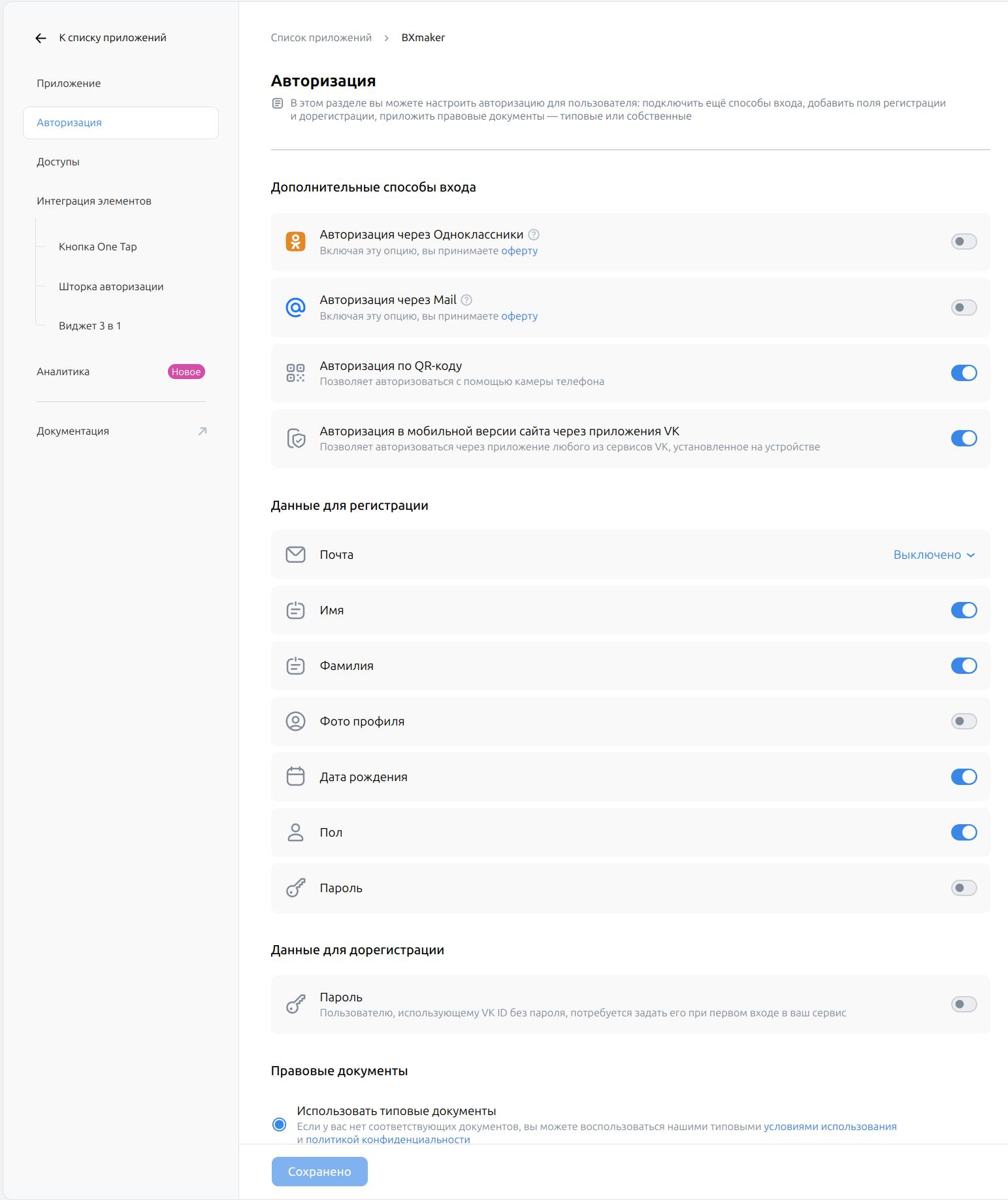Click the QR-code icon
The width and height of the screenshot is (1008, 1200).
coord(296,373)
